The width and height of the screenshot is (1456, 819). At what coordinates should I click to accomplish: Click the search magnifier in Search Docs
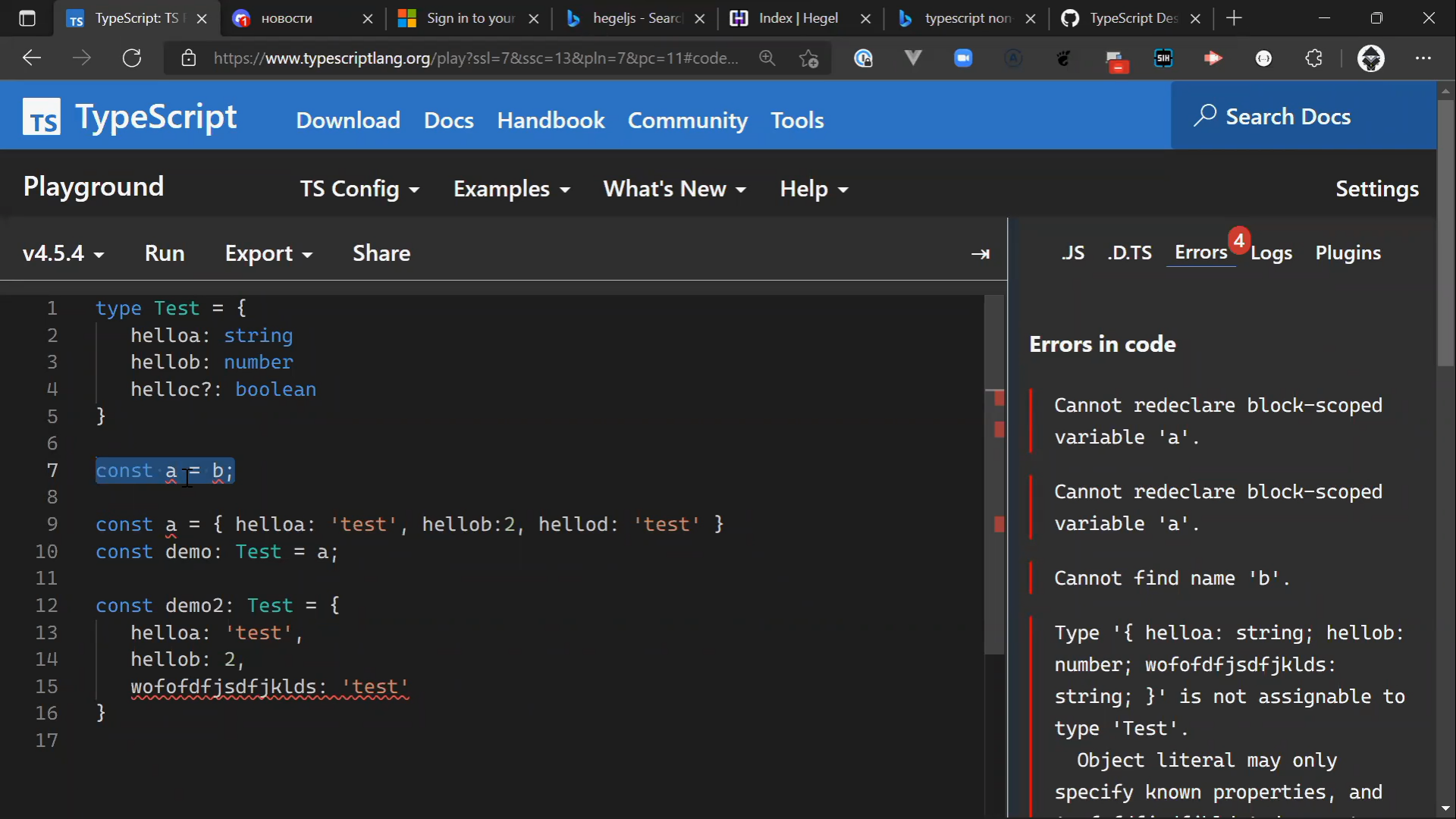(x=1204, y=116)
